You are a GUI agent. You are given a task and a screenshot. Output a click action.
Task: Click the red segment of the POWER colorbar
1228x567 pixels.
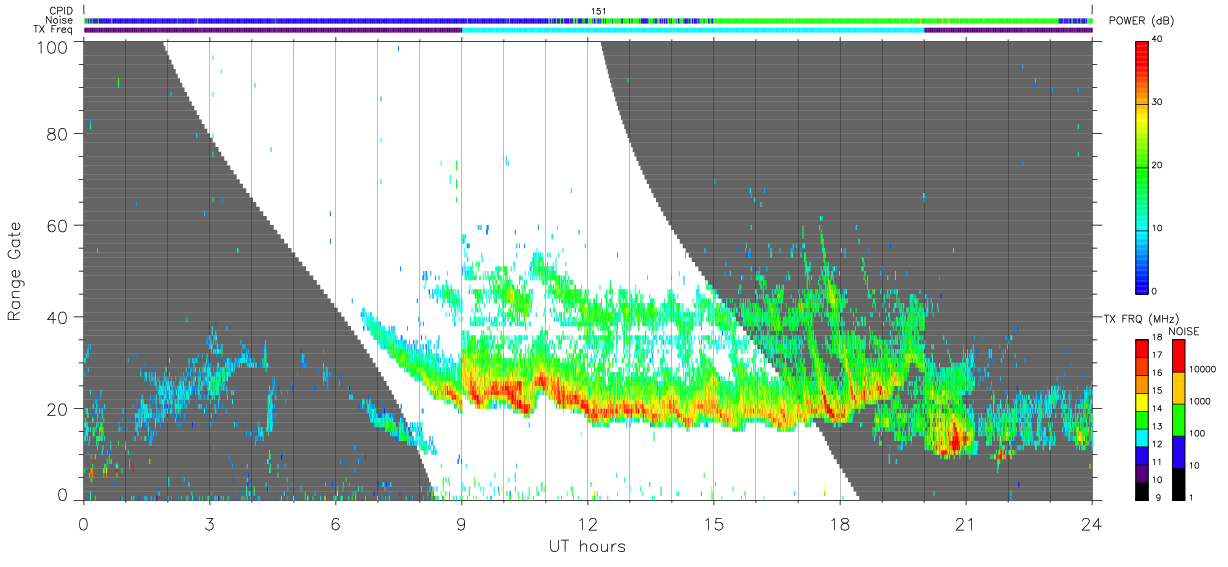pyautogui.click(x=1141, y=72)
